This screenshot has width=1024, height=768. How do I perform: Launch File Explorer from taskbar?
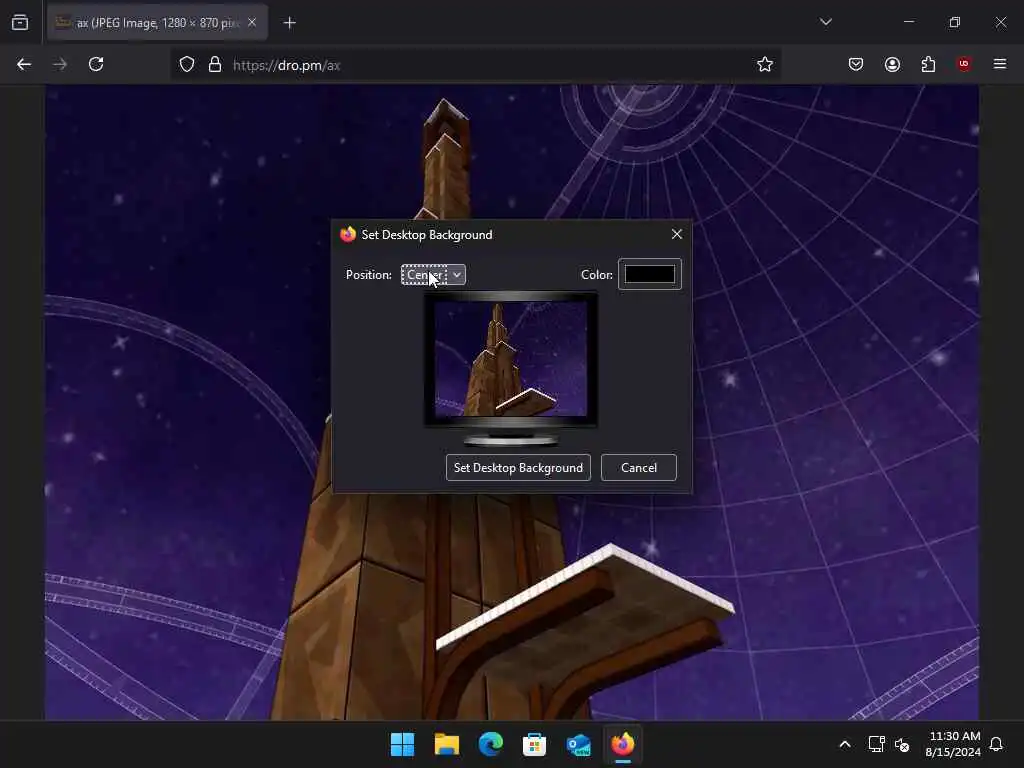(447, 744)
